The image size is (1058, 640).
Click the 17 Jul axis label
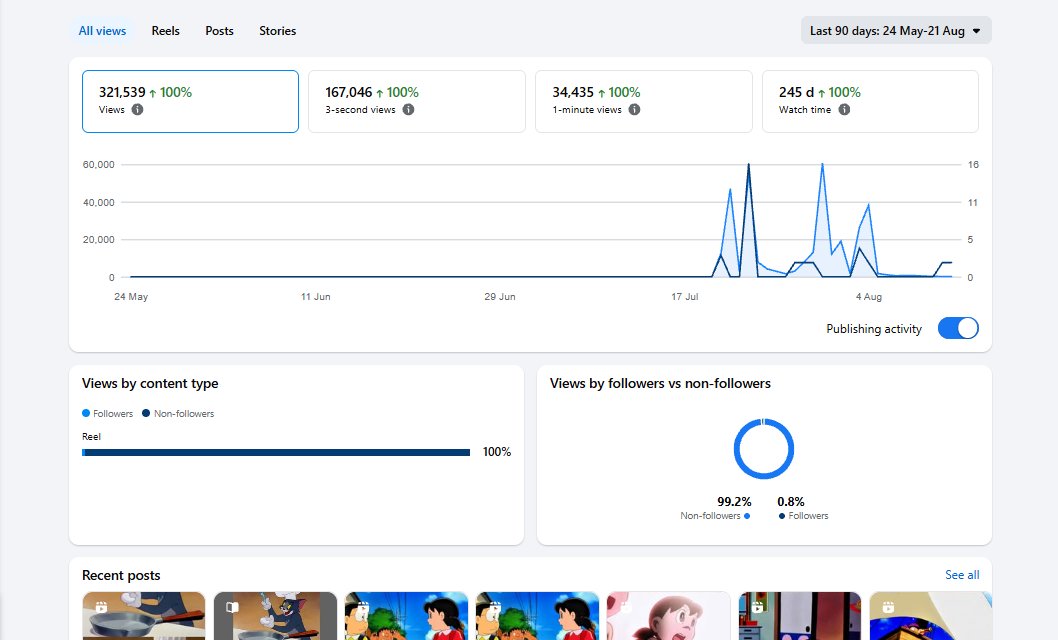coord(685,297)
